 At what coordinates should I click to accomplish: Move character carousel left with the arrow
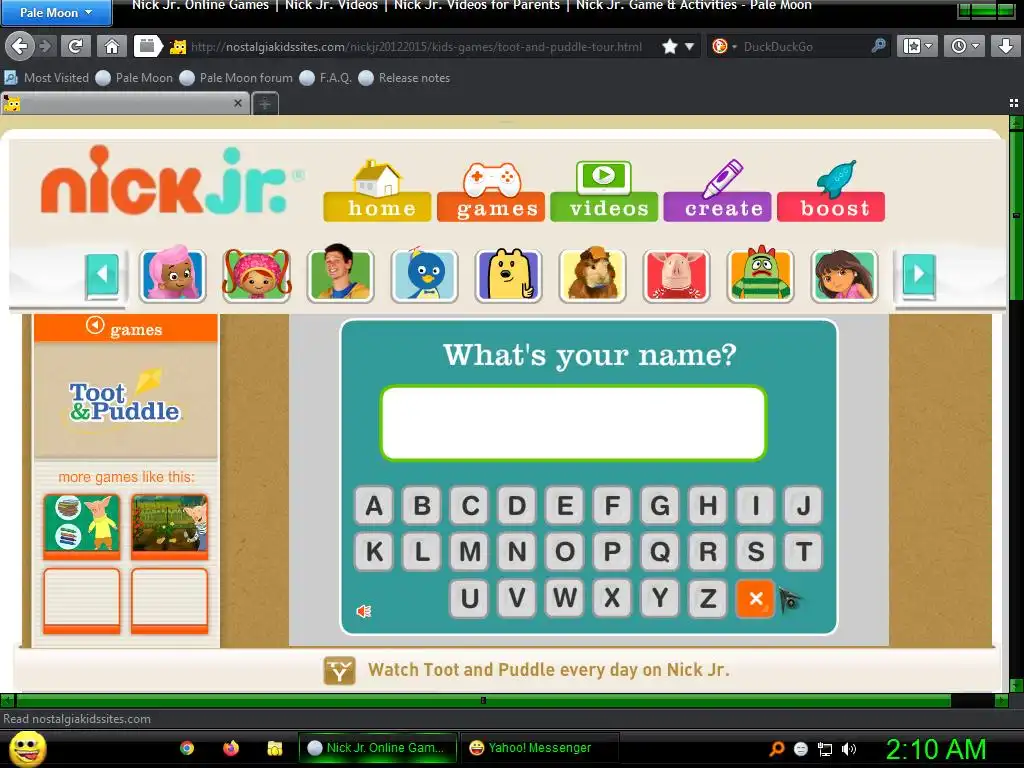point(103,274)
